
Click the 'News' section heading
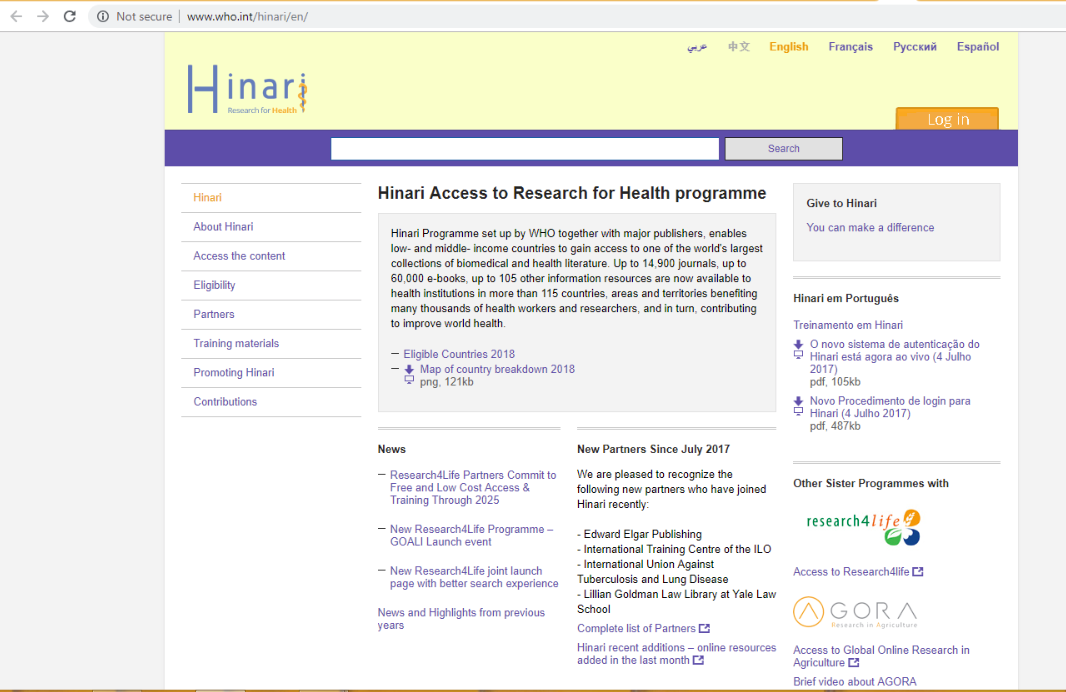392,449
